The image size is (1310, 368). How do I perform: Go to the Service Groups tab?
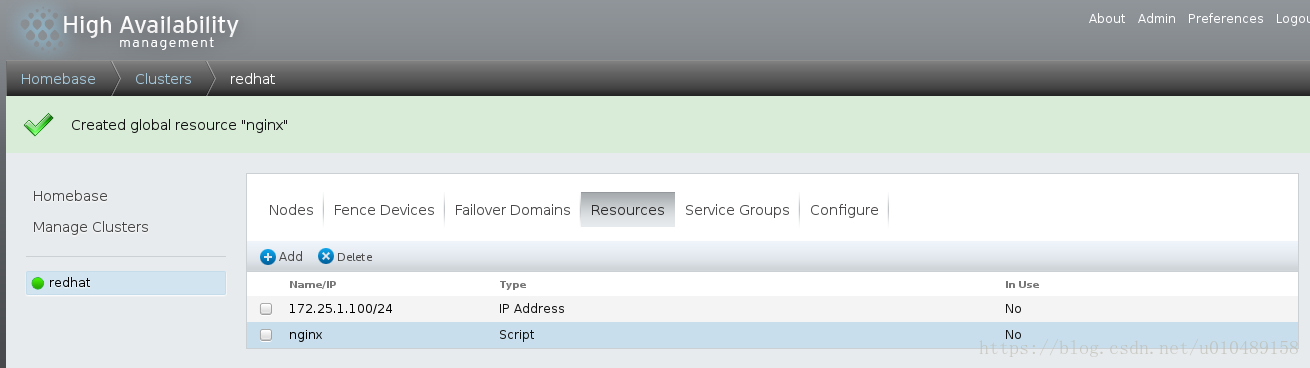point(737,210)
